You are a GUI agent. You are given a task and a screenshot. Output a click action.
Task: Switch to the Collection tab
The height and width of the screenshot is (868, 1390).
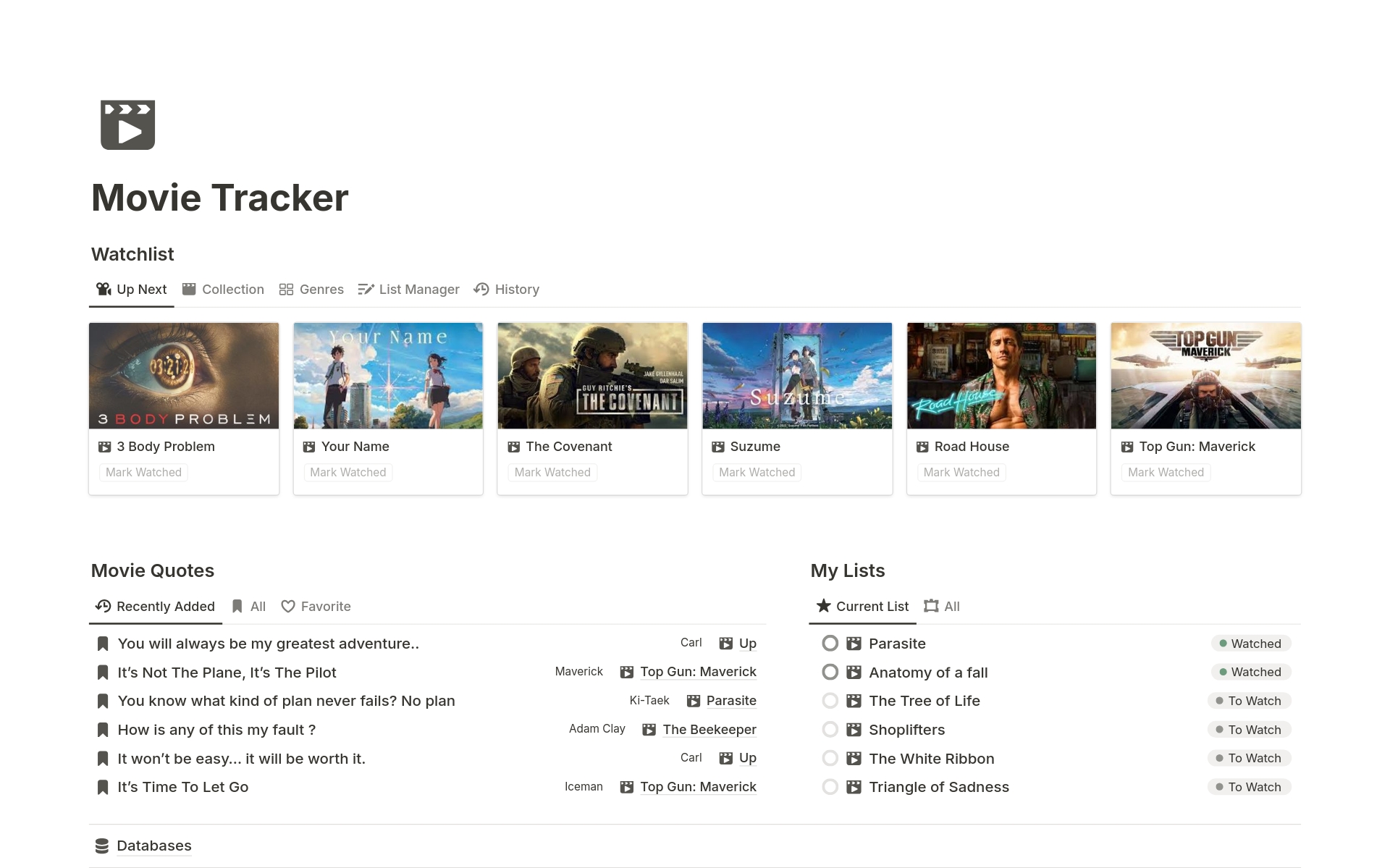(x=223, y=289)
